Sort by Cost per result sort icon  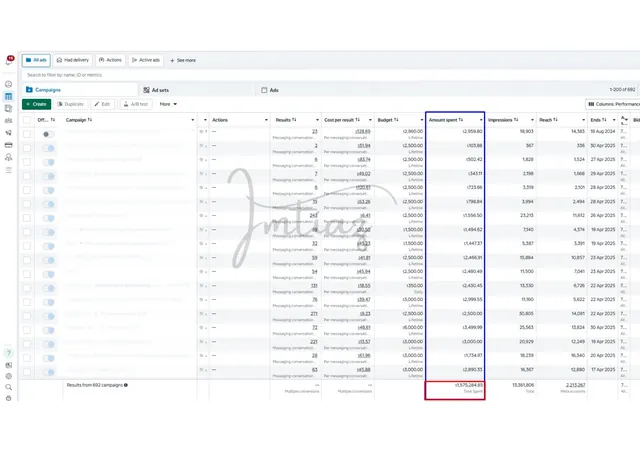358,120
